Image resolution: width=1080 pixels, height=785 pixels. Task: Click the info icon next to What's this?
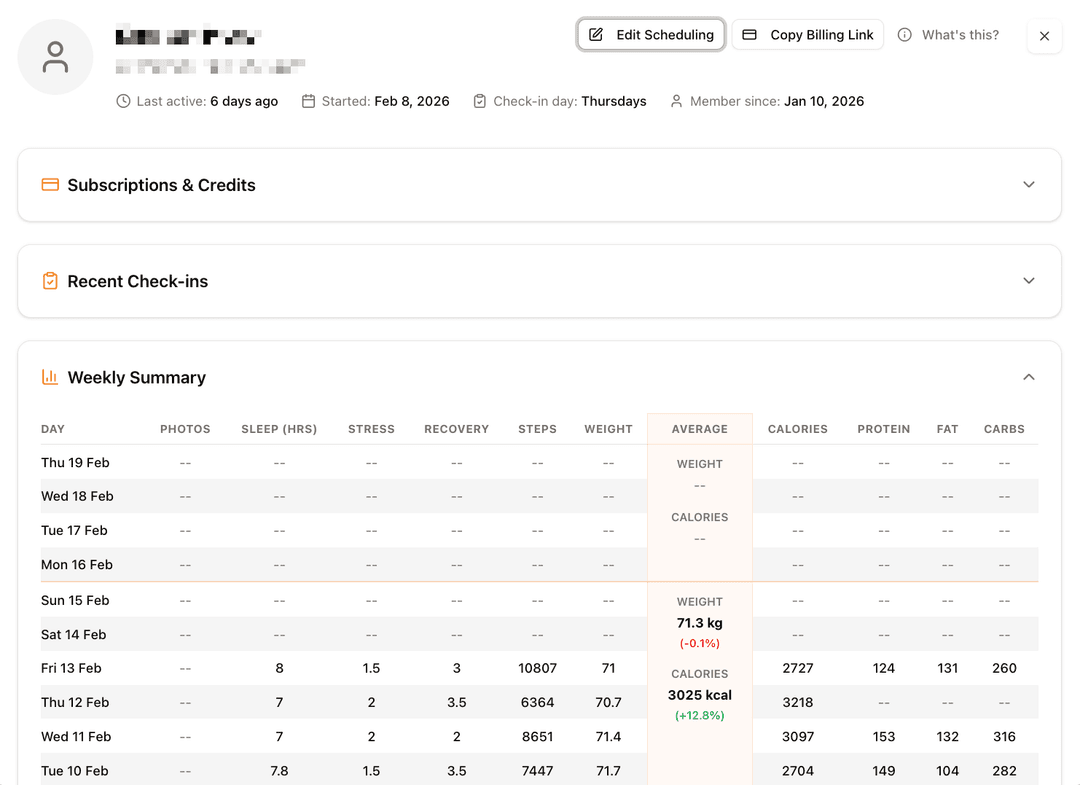[905, 35]
